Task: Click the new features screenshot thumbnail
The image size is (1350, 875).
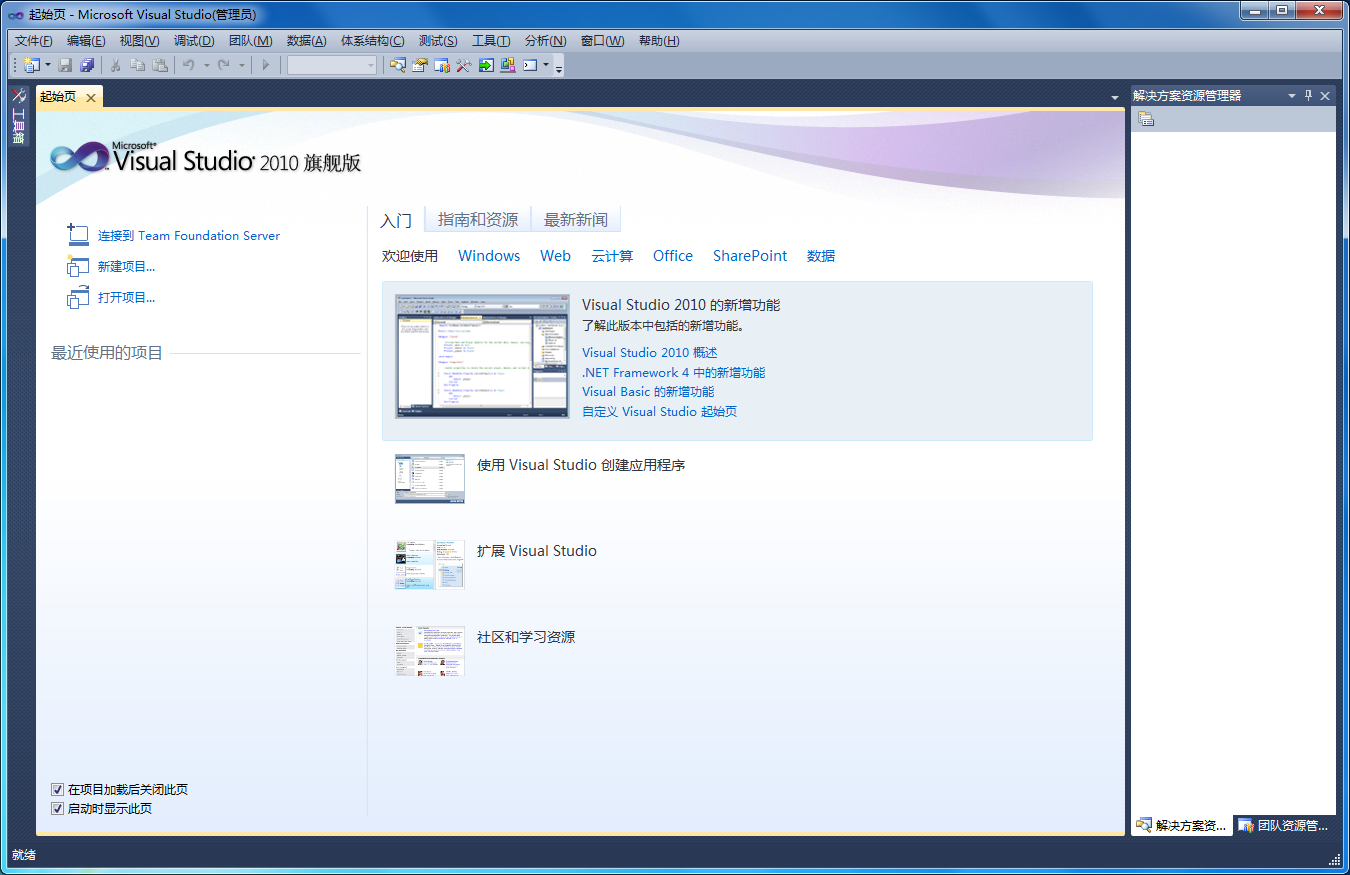Action: (482, 356)
